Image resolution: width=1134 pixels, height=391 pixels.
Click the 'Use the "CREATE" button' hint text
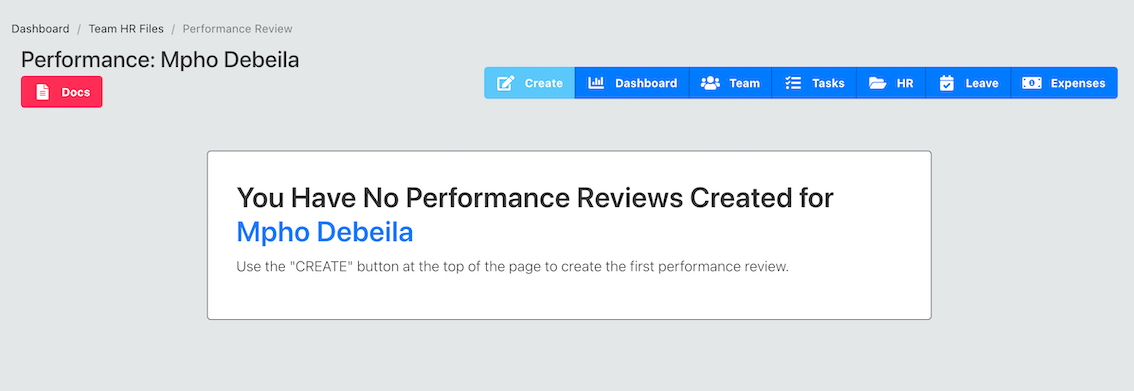pyautogui.click(x=512, y=267)
